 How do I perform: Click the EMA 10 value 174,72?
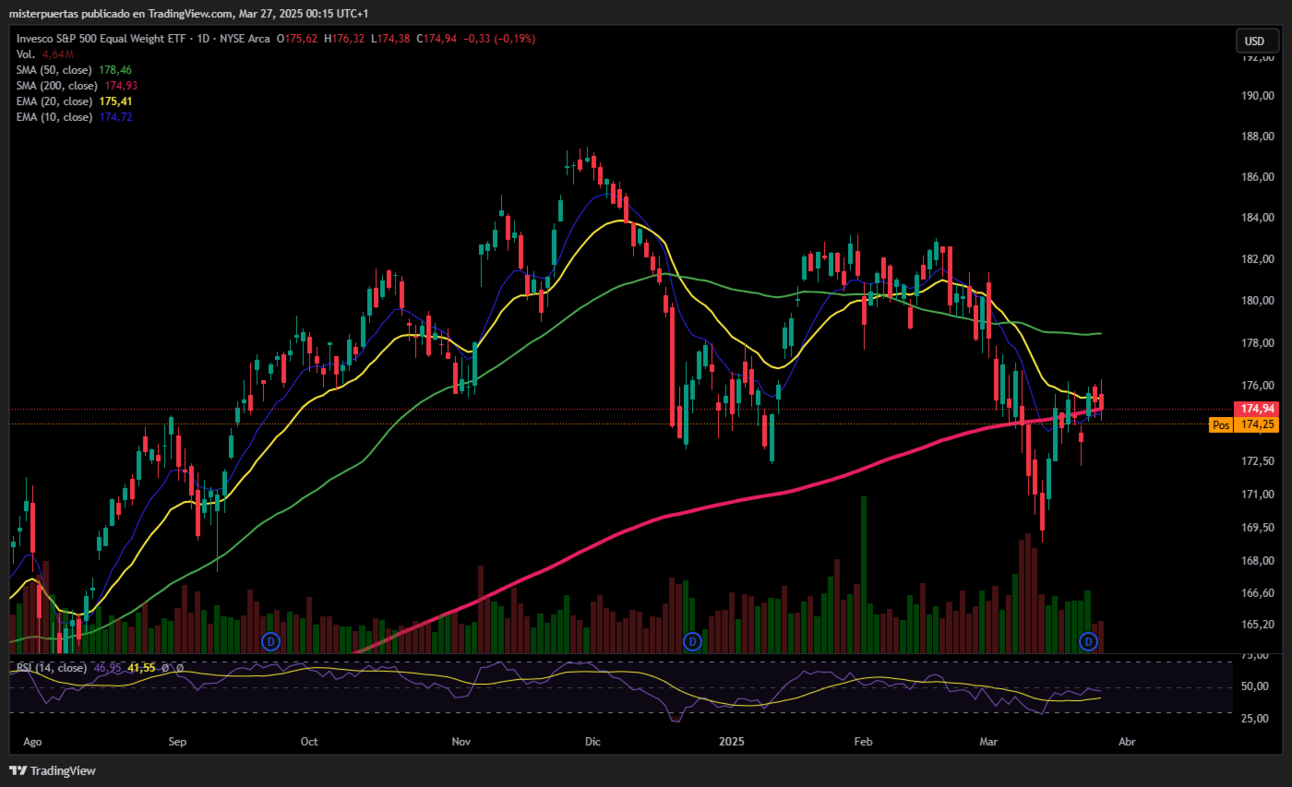115,117
